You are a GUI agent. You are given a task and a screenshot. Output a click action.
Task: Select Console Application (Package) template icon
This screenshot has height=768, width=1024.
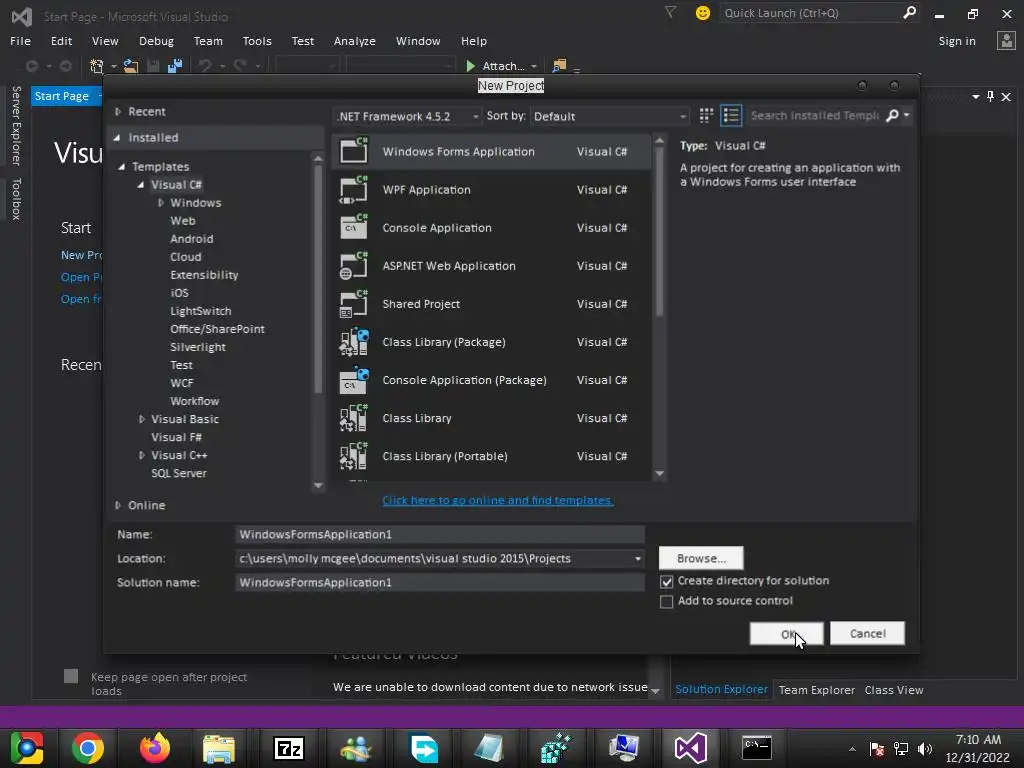(x=354, y=380)
